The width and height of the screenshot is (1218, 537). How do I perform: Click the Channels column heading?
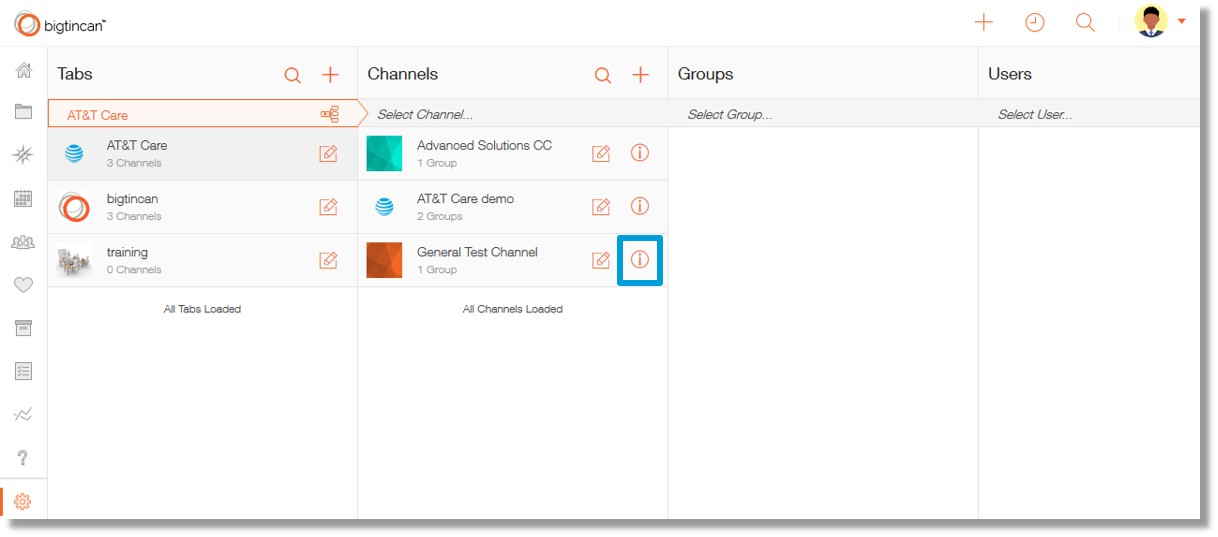pyautogui.click(x=403, y=74)
